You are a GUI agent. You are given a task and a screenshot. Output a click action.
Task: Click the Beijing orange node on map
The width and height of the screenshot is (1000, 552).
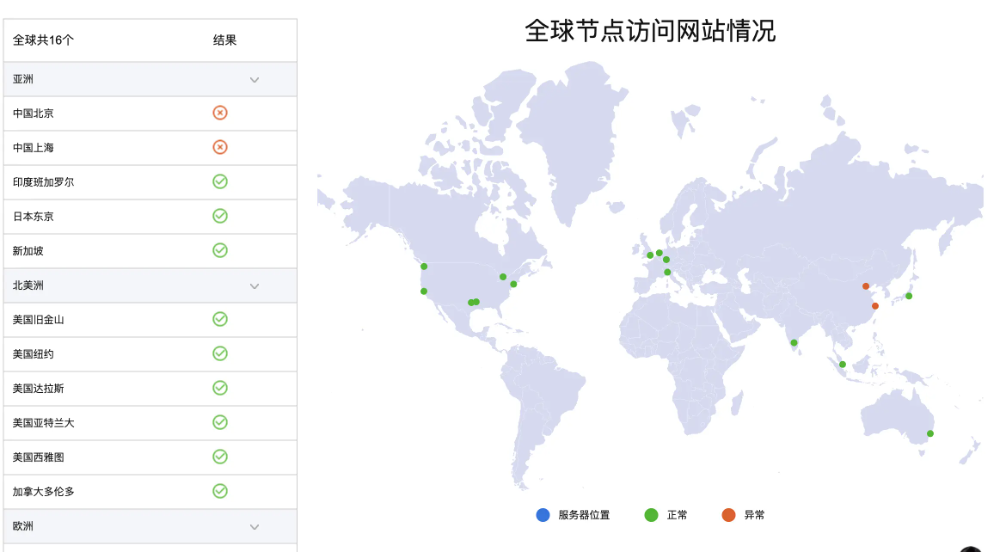(865, 286)
